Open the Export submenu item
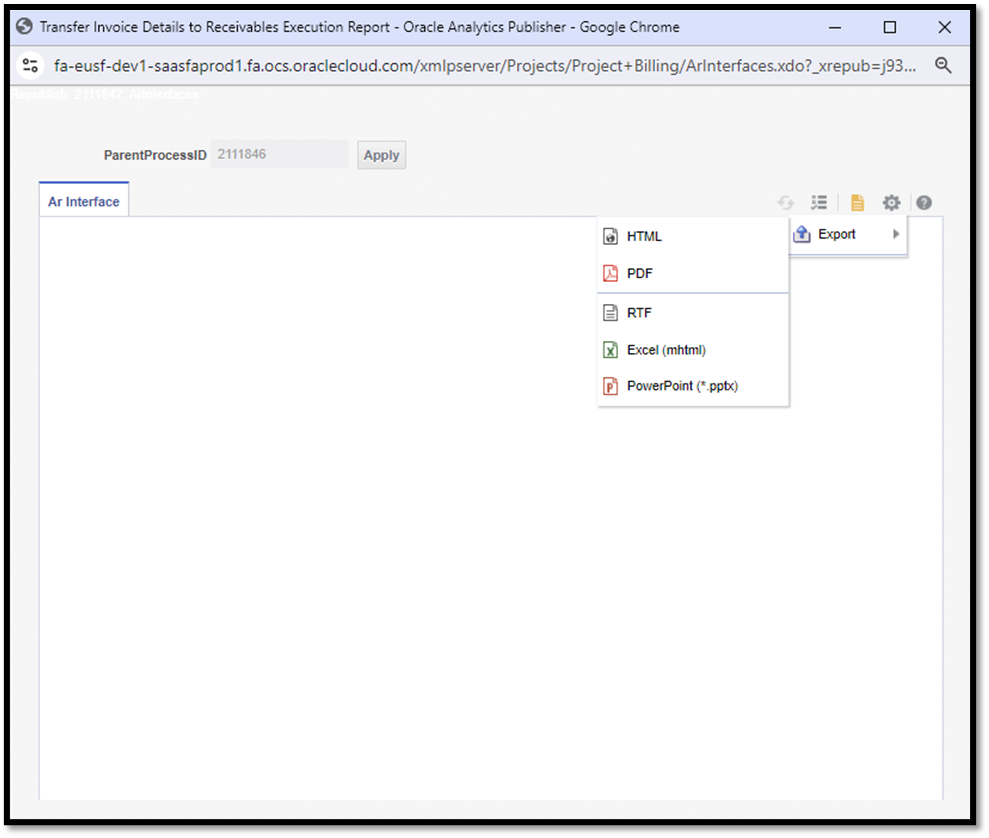This screenshot has width=989, height=838. click(848, 234)
